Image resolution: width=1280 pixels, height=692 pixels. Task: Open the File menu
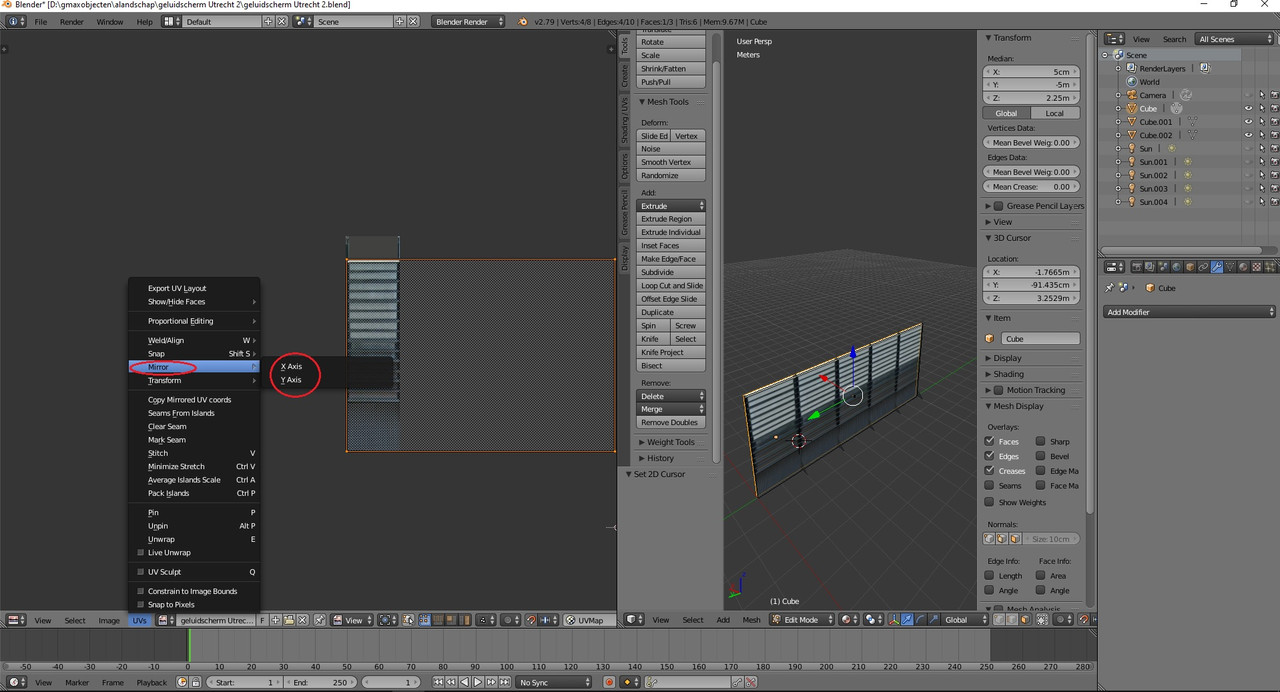click(x=41, y=21)
